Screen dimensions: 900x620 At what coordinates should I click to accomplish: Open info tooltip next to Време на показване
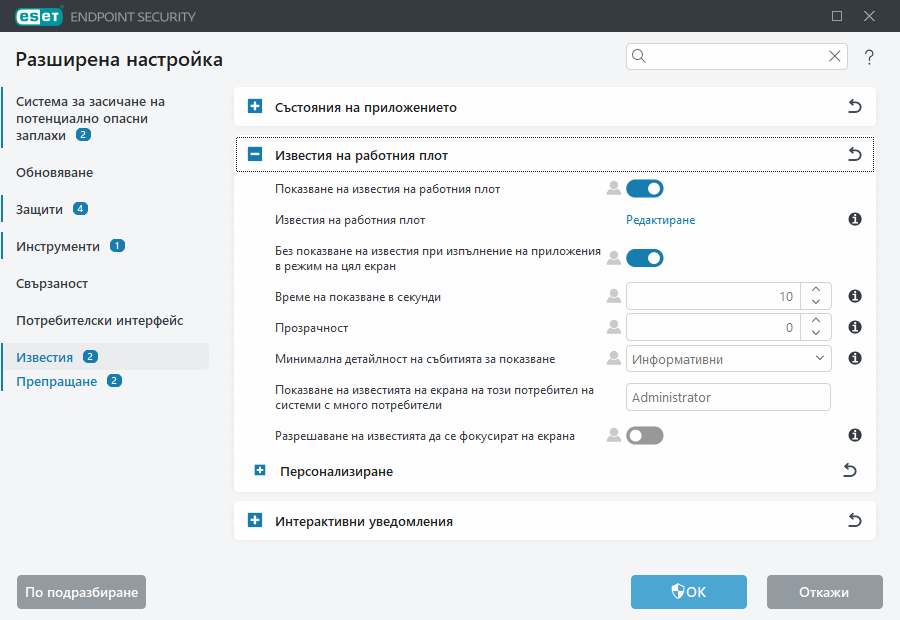tap(854, 296)
